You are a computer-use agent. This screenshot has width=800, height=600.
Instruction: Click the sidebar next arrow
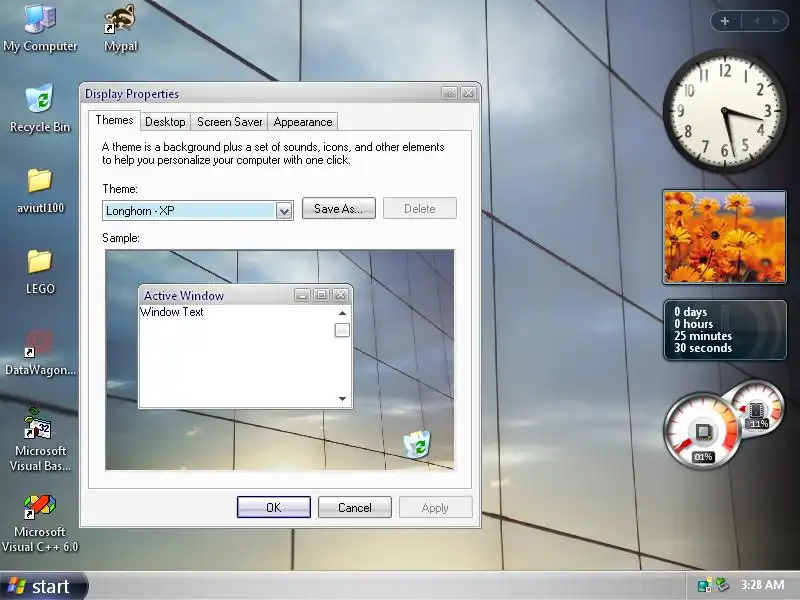coord(775,21)
